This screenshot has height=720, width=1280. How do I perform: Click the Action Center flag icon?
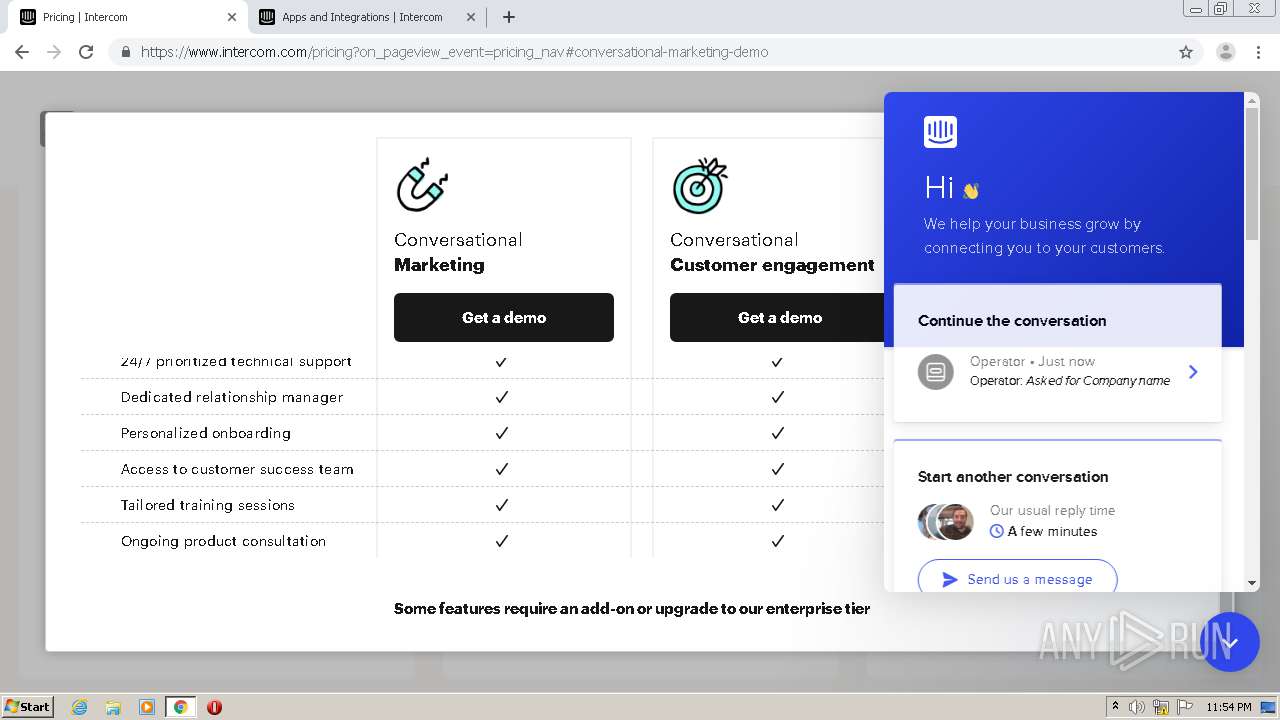click(x=1185, y=707)
